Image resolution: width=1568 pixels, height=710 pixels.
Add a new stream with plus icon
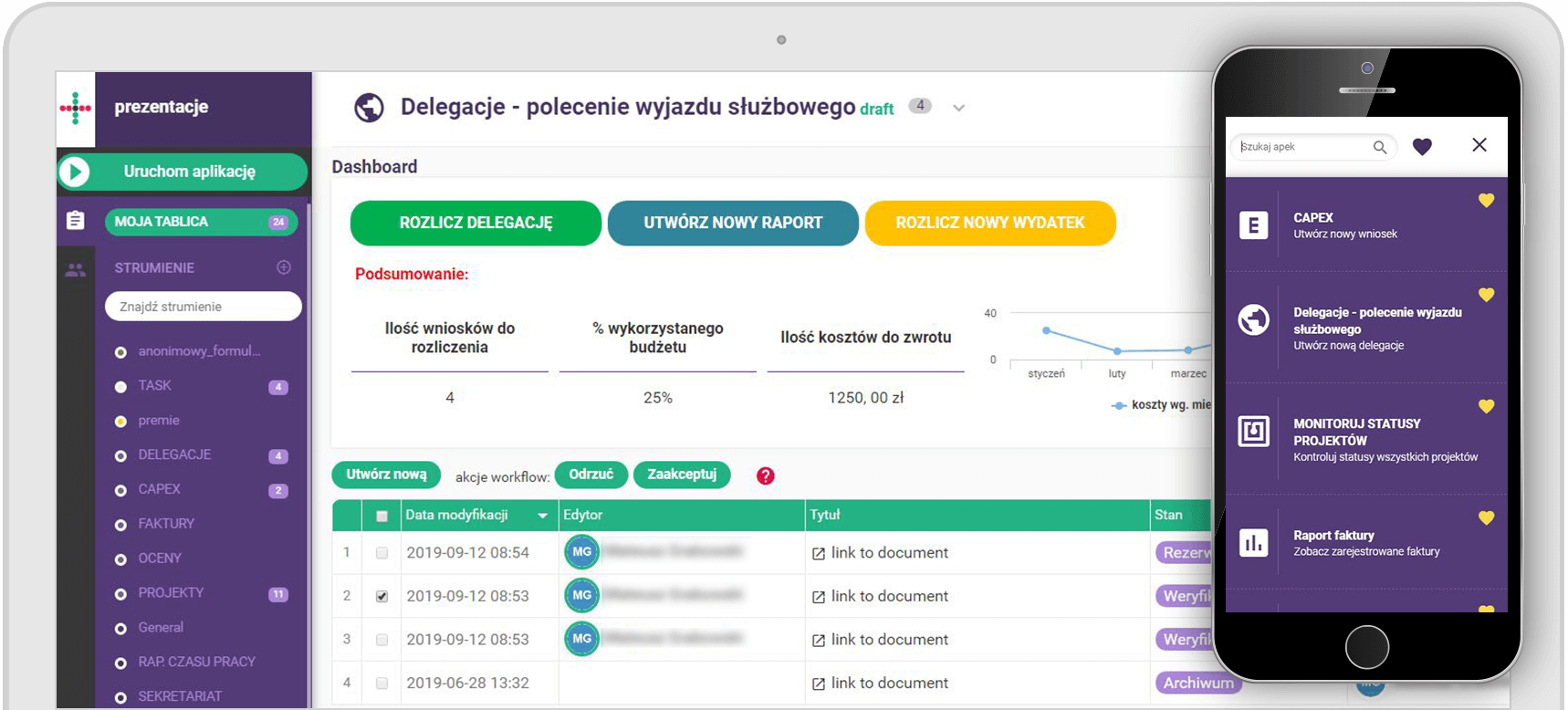(x=284, y=267)
